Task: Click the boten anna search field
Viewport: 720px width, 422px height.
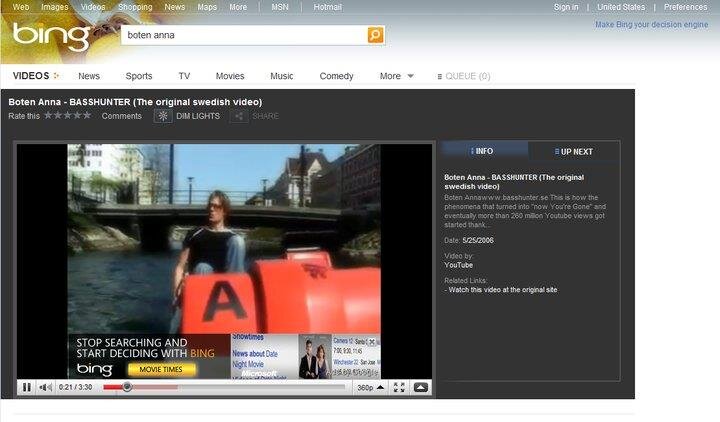Action: 244,35
